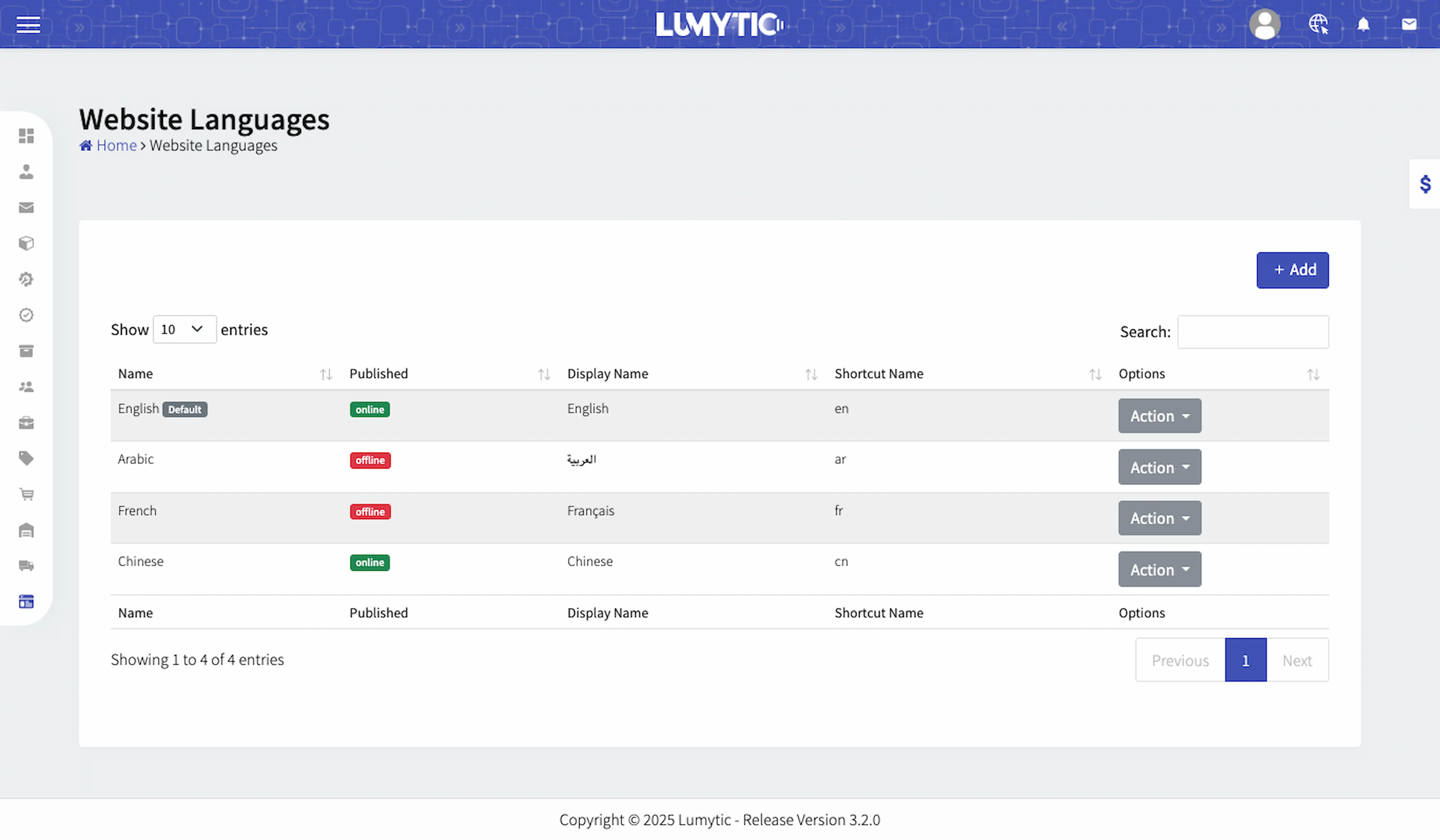Open the Show entries dropdown
This screenshot has height=840, width=1440.
pos(184,329)
